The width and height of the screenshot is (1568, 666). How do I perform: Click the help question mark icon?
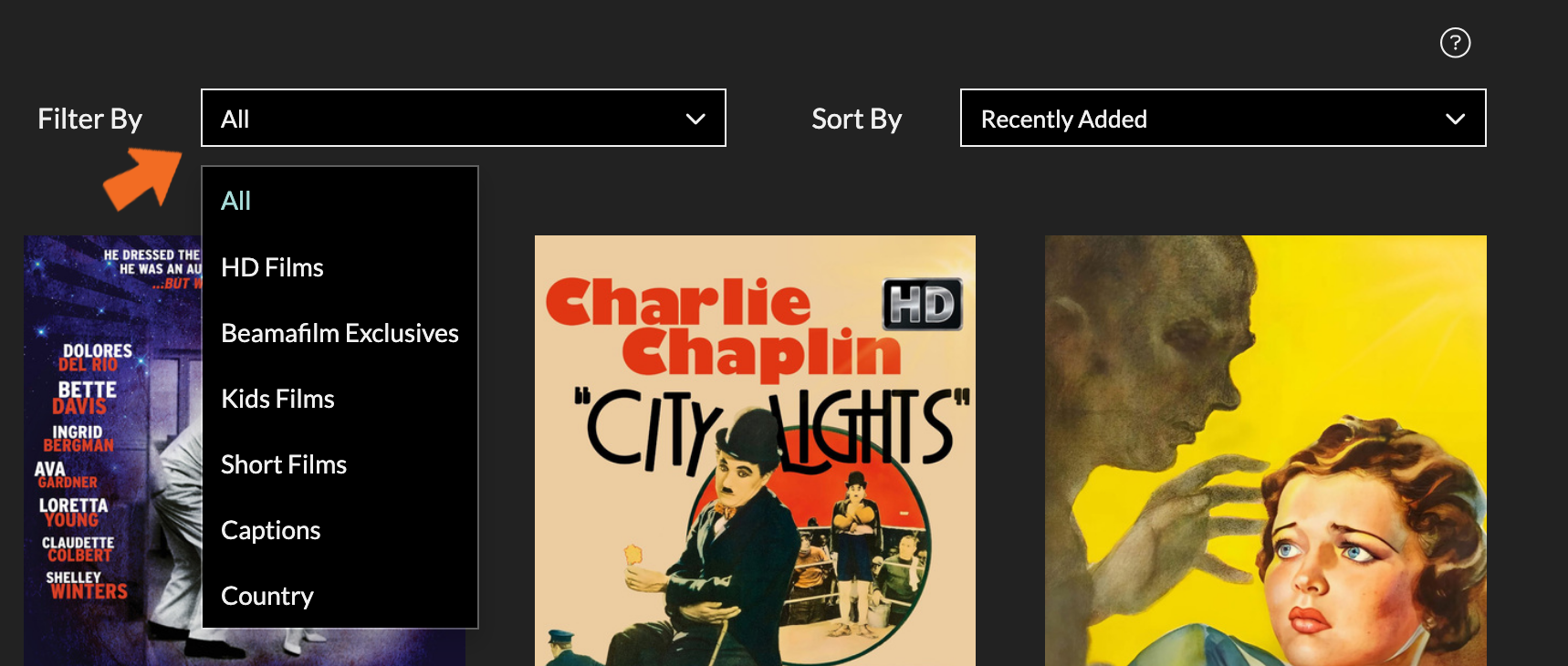[1455, 43]
